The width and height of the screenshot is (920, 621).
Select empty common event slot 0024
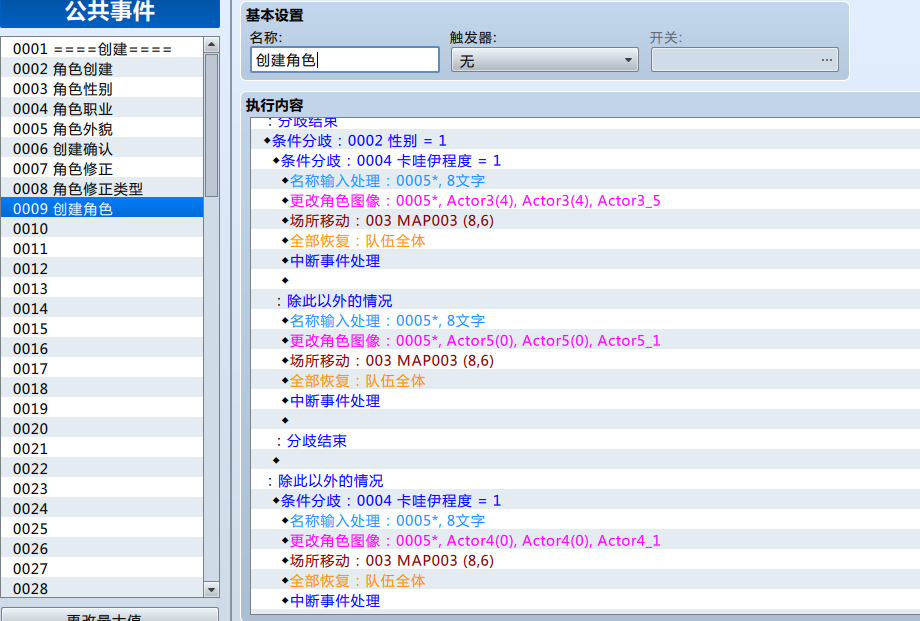click(x=102, y=508)
